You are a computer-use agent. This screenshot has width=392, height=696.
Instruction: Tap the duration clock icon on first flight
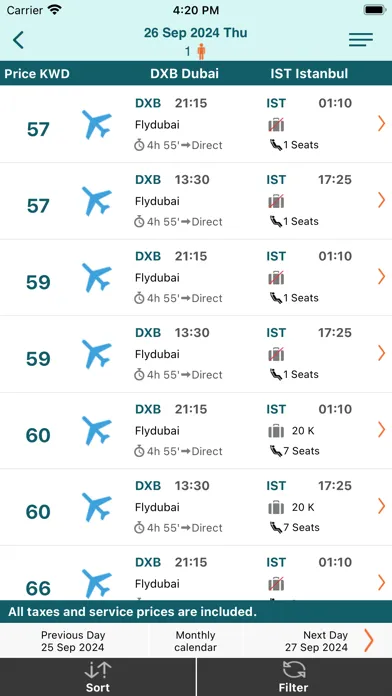139,145
